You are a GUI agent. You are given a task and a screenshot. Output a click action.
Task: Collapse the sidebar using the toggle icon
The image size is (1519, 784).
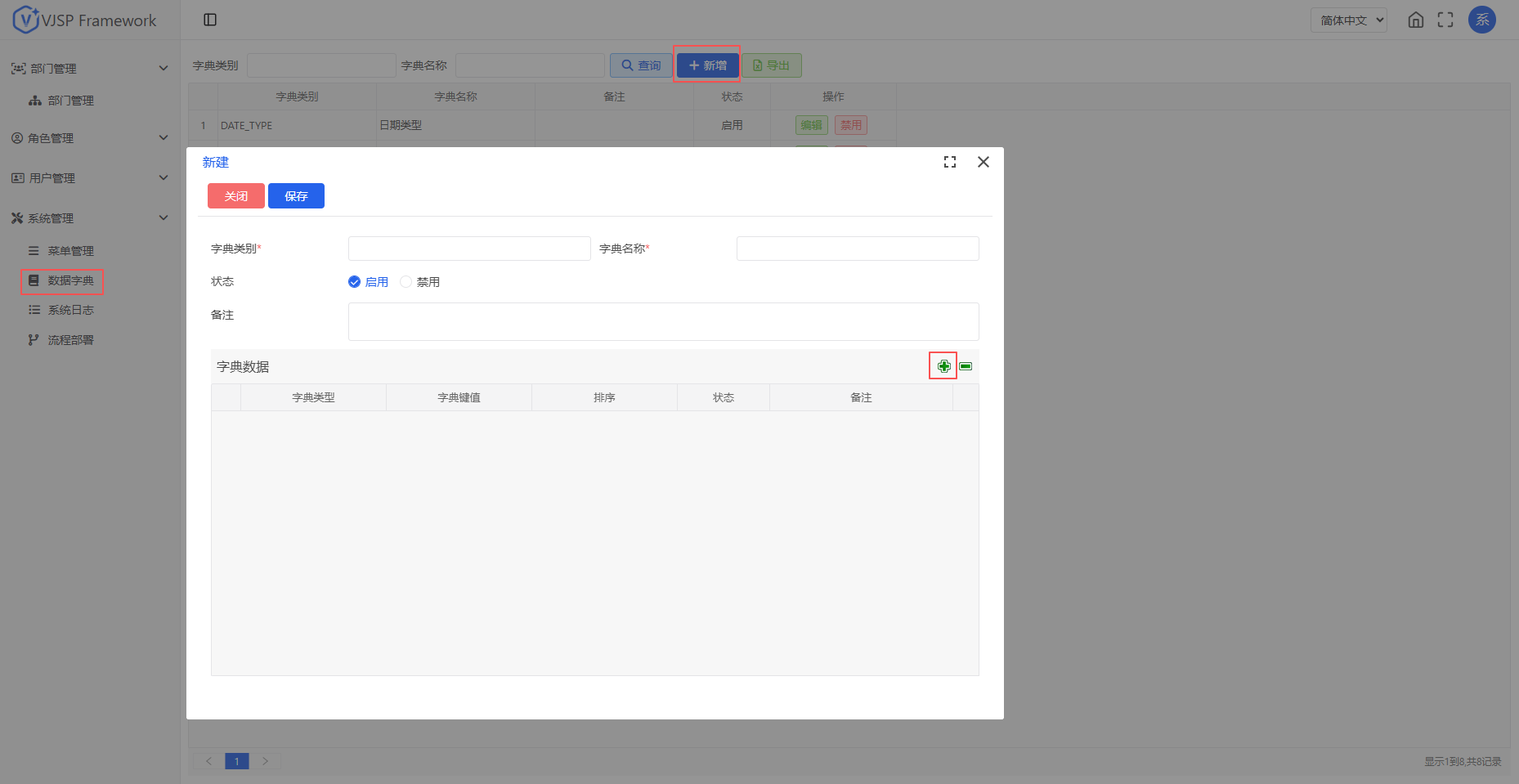coord(210,20)
